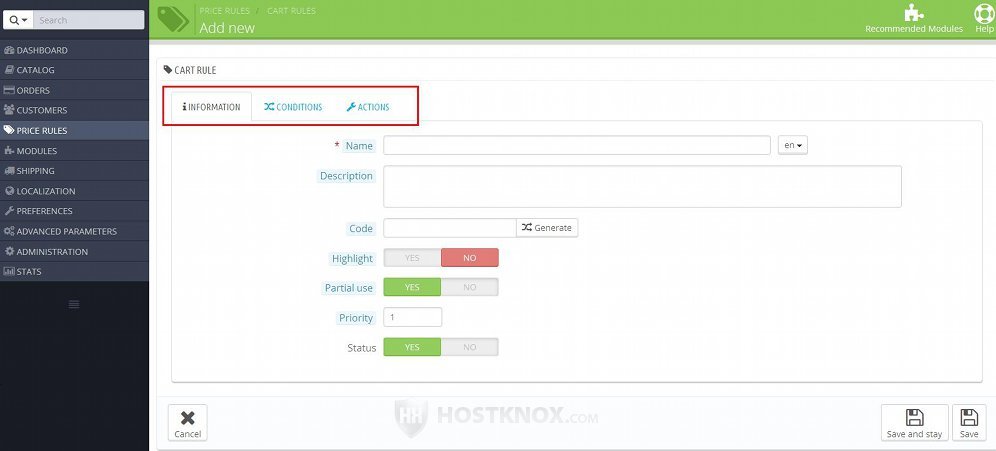
Task: Click the Save button
Action: click(969, 422)
